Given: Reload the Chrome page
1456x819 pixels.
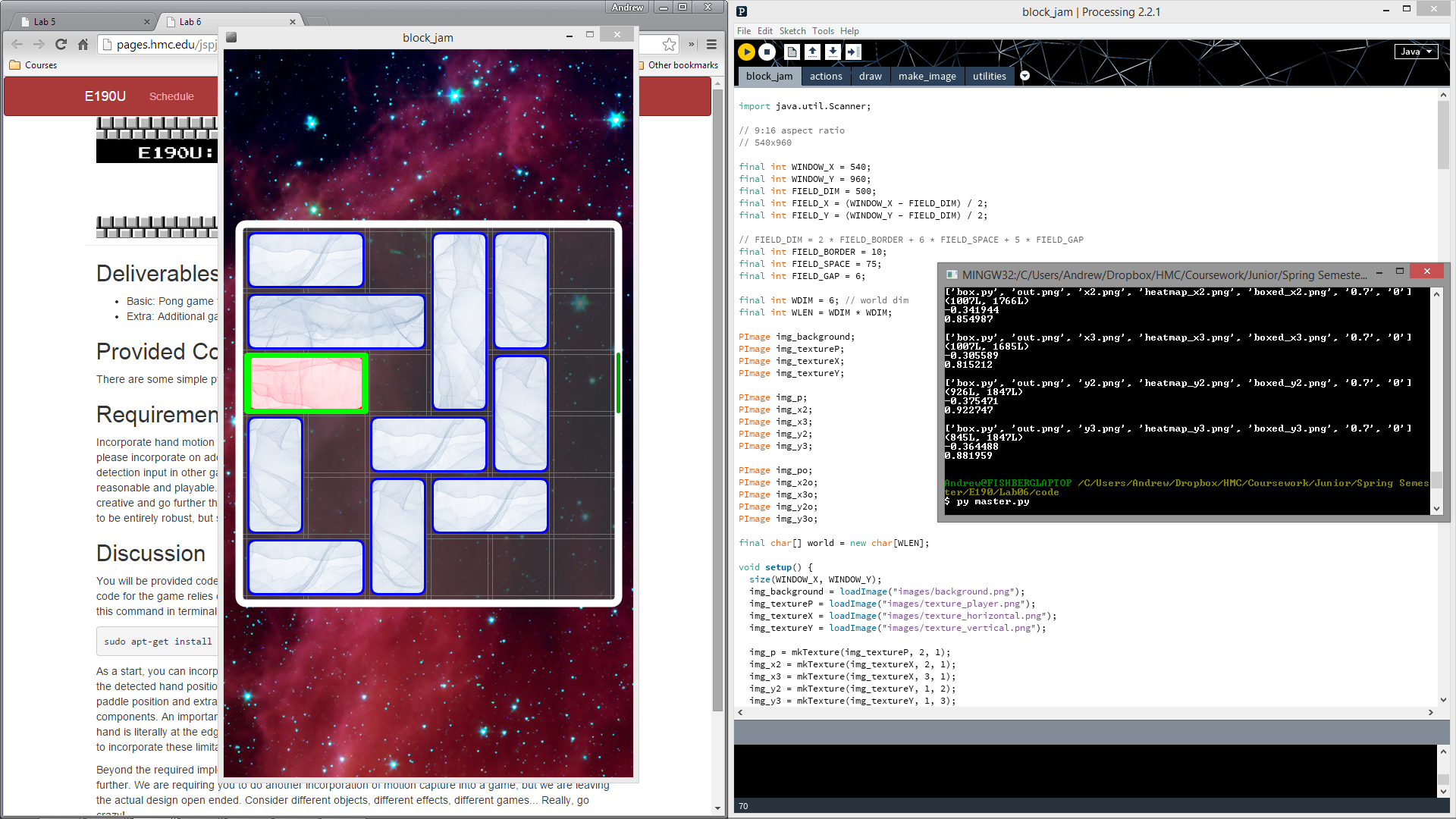Looking at the screenshot, I should tap(61, 45).
